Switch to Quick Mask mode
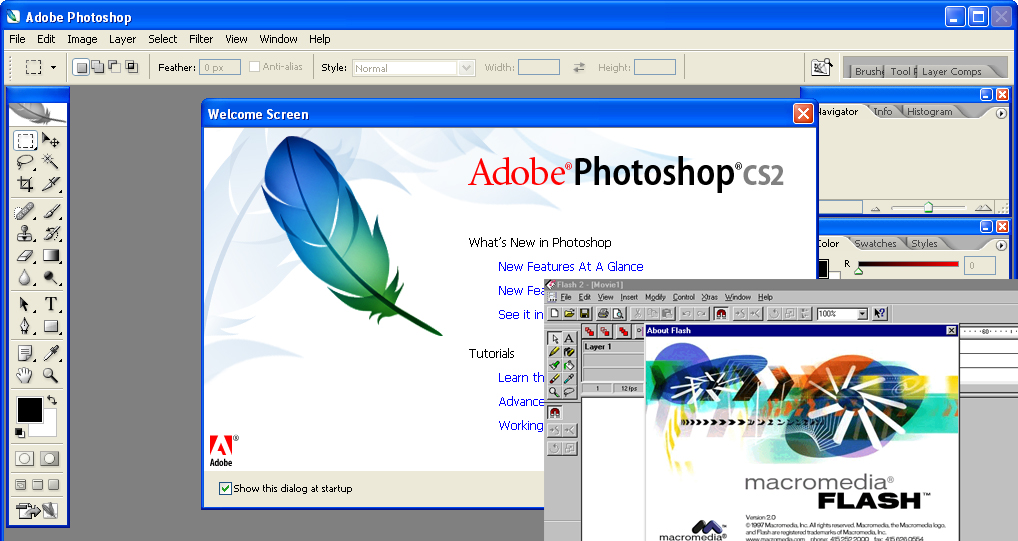 coord(49,459)
